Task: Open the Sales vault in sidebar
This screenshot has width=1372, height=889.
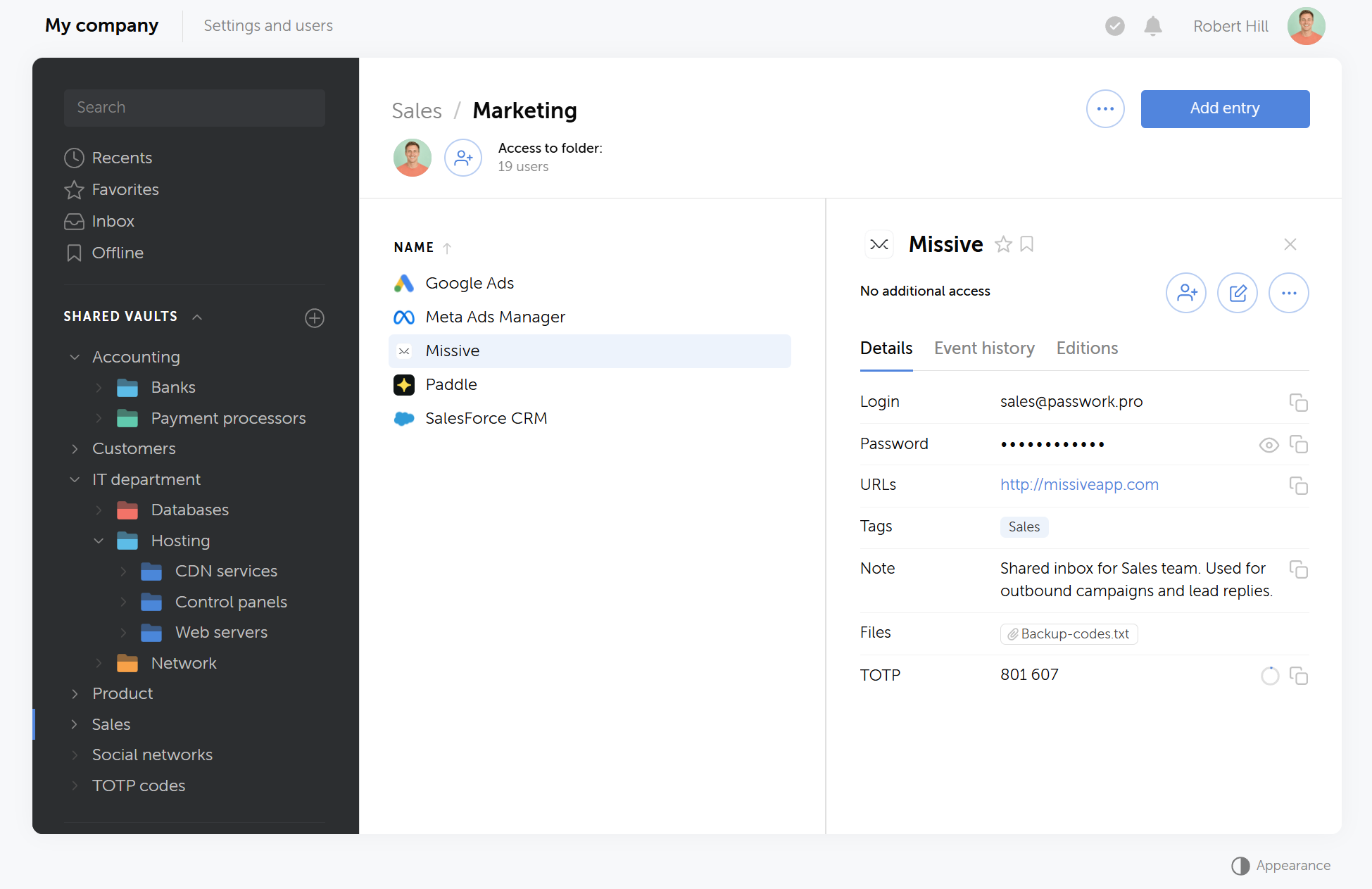Action: point(111,725)
